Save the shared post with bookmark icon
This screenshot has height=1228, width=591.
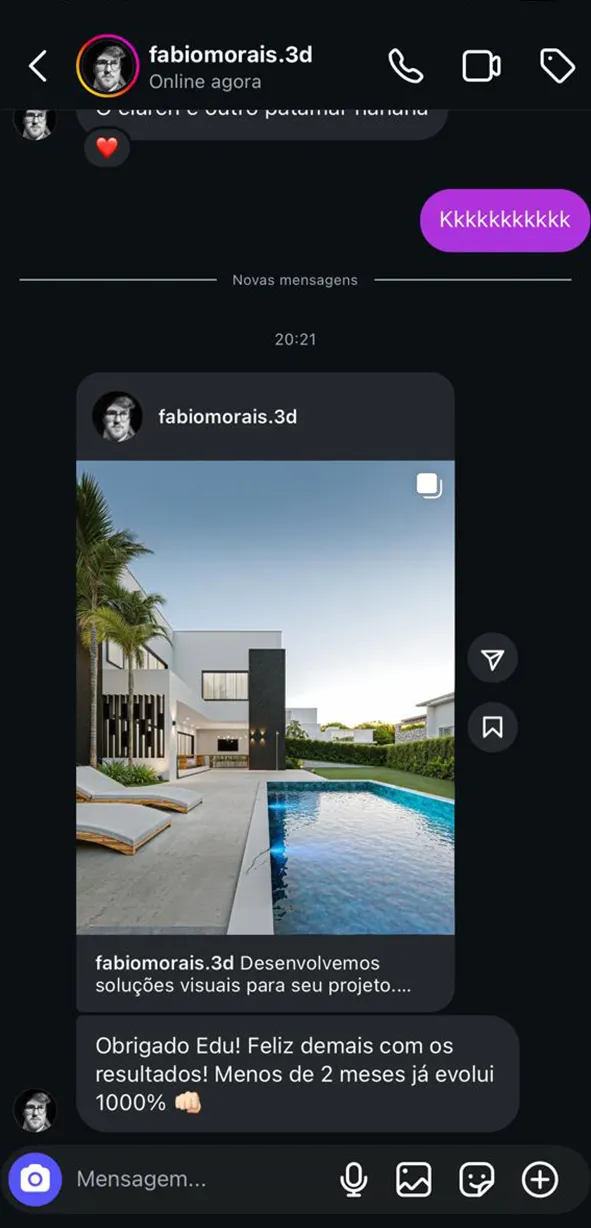pyautogui.click(x=492, y=727)
